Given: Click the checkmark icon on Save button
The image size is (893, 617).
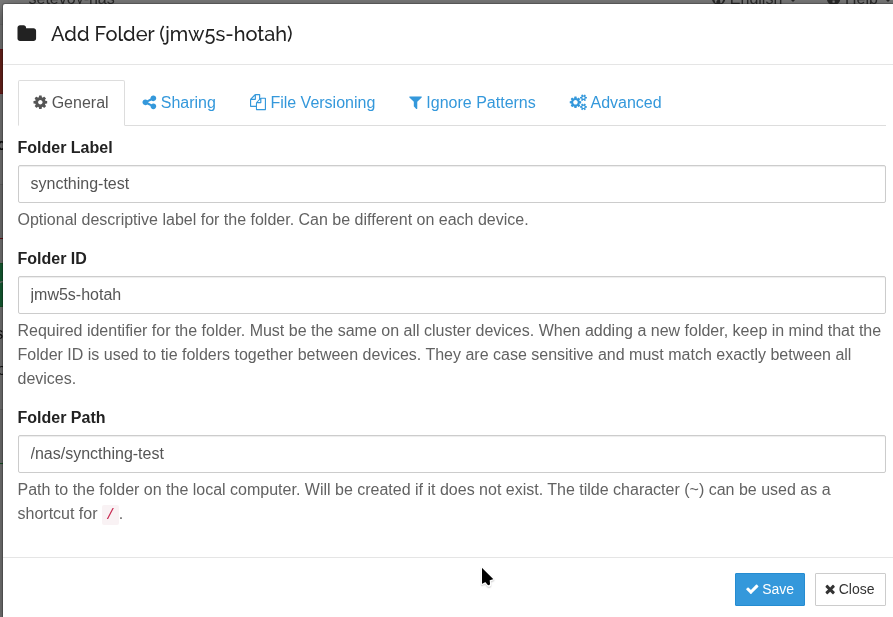Looking at the screenshot, I should click(x=752, y=590).
